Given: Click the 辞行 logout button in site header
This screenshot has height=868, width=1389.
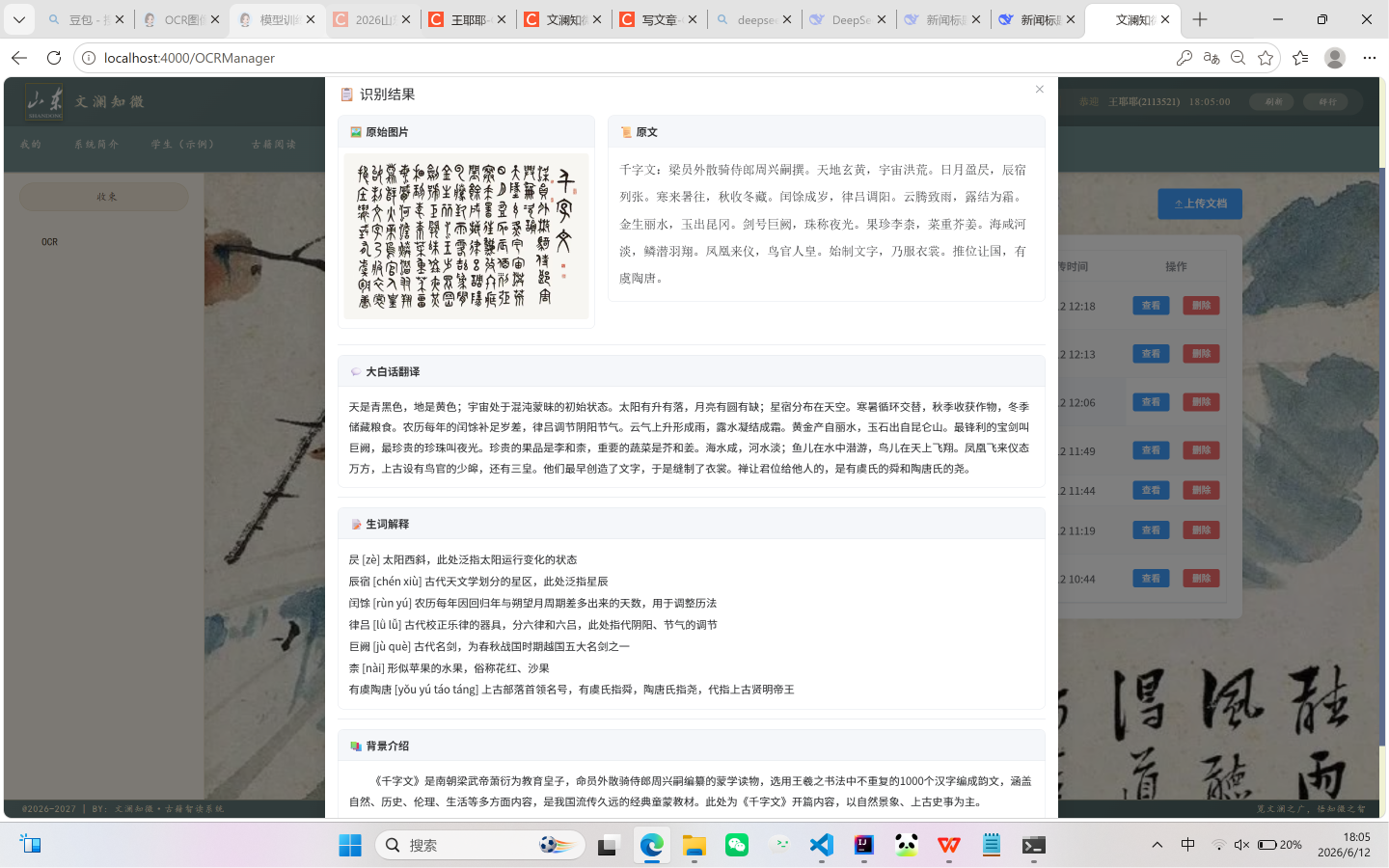Looking at the screenshot, I should 1327,101.
